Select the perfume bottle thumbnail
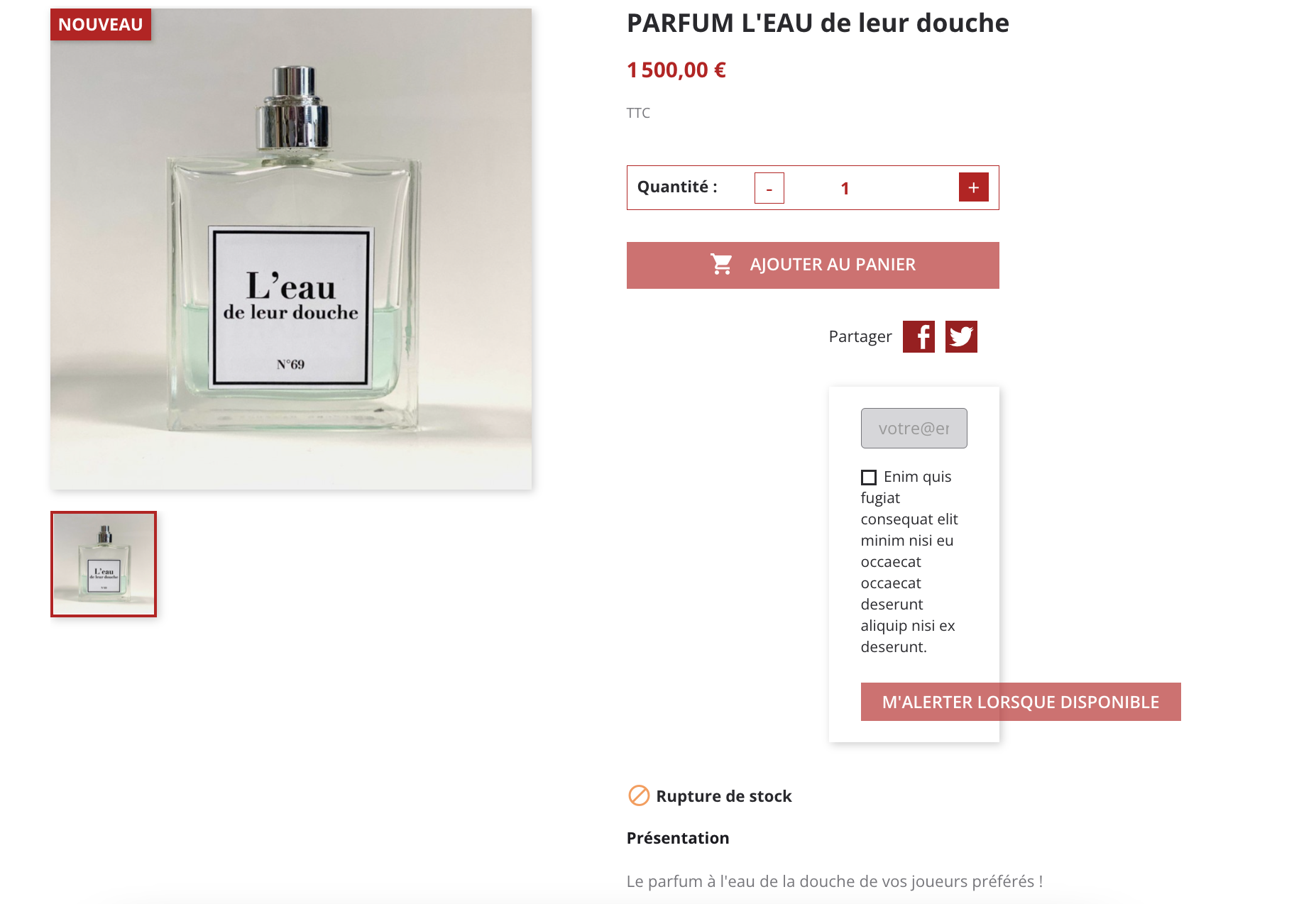This screenshot has height=904, width=1316. coord(104,564)
